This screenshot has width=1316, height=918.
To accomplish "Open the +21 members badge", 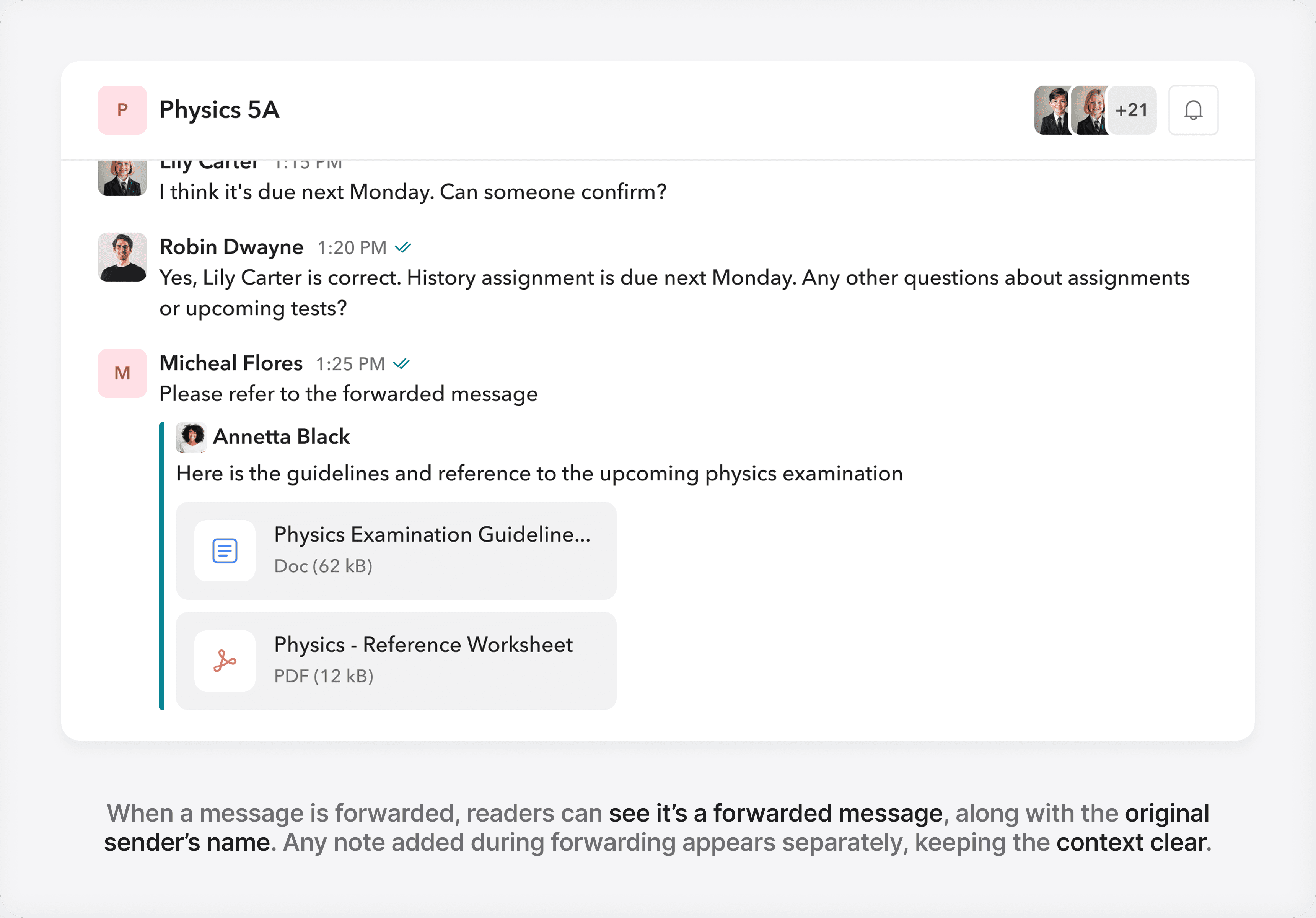I will (x=1132, y=110).
